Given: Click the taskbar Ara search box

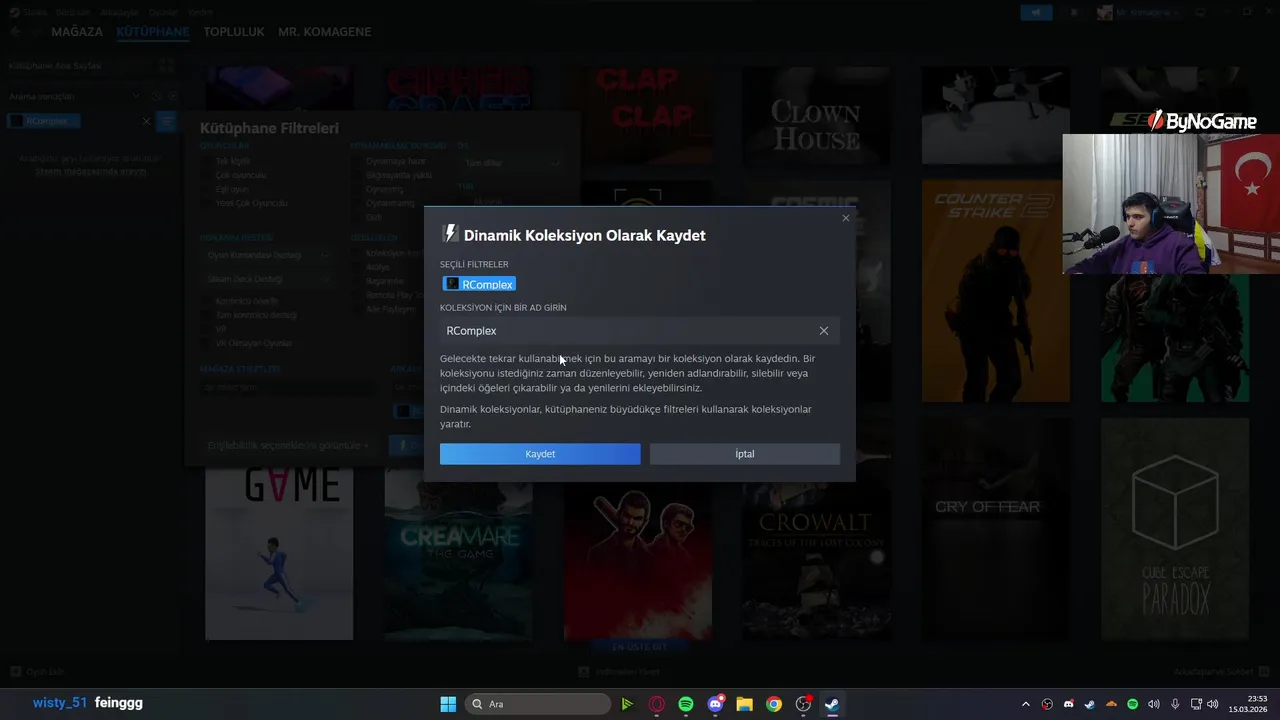Looking at the screenshot, I should coord(538,704).
